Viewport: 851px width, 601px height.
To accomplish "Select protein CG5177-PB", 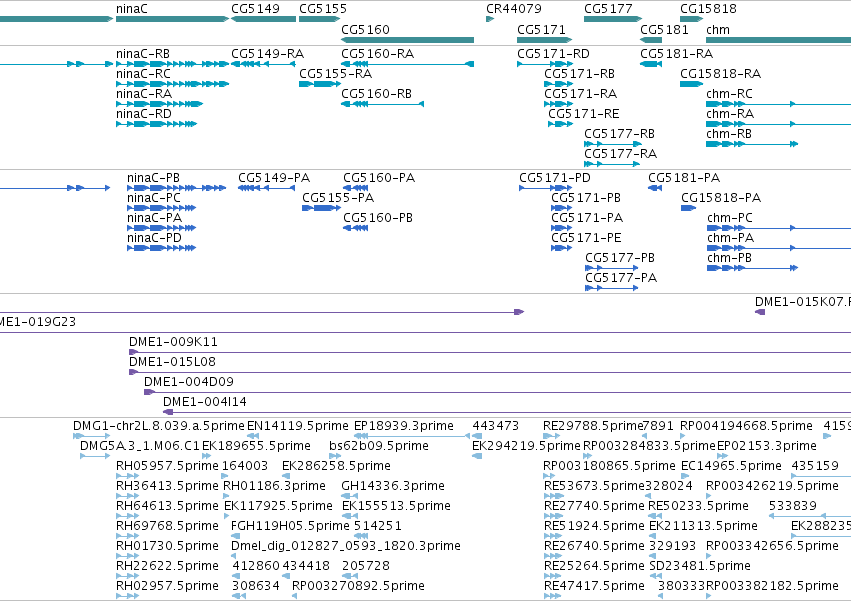I will click(620, 258).
